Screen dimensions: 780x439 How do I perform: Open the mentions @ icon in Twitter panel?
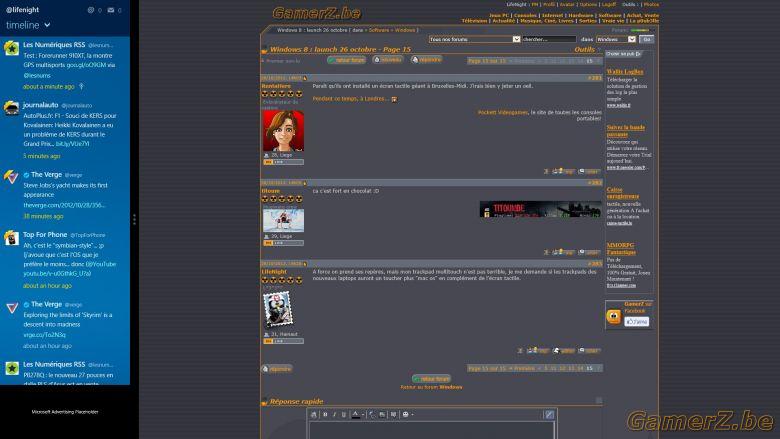(x=91, y=10)
